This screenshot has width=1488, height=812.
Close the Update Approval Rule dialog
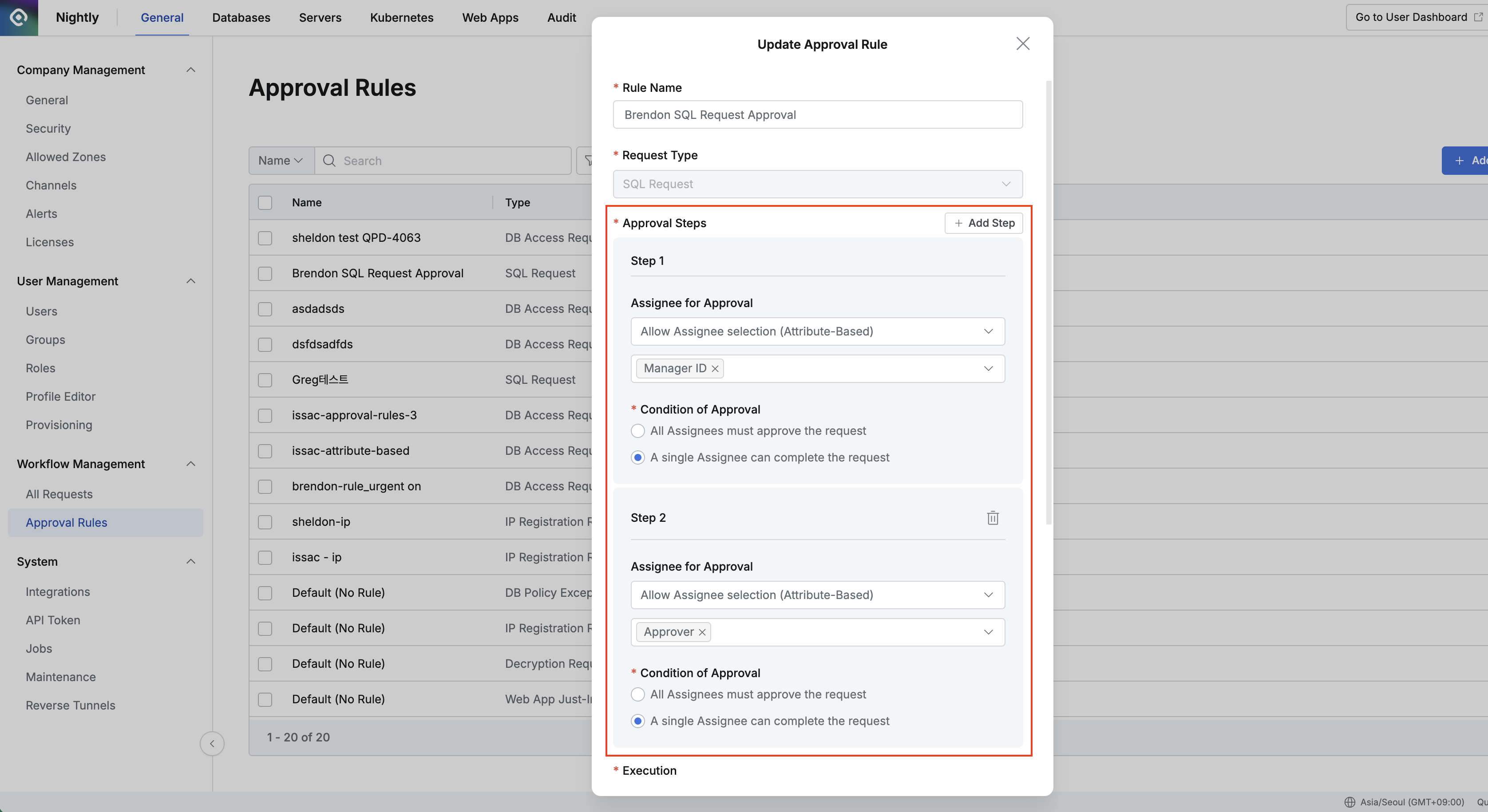pyautogui.click(x=1022, y=44)
